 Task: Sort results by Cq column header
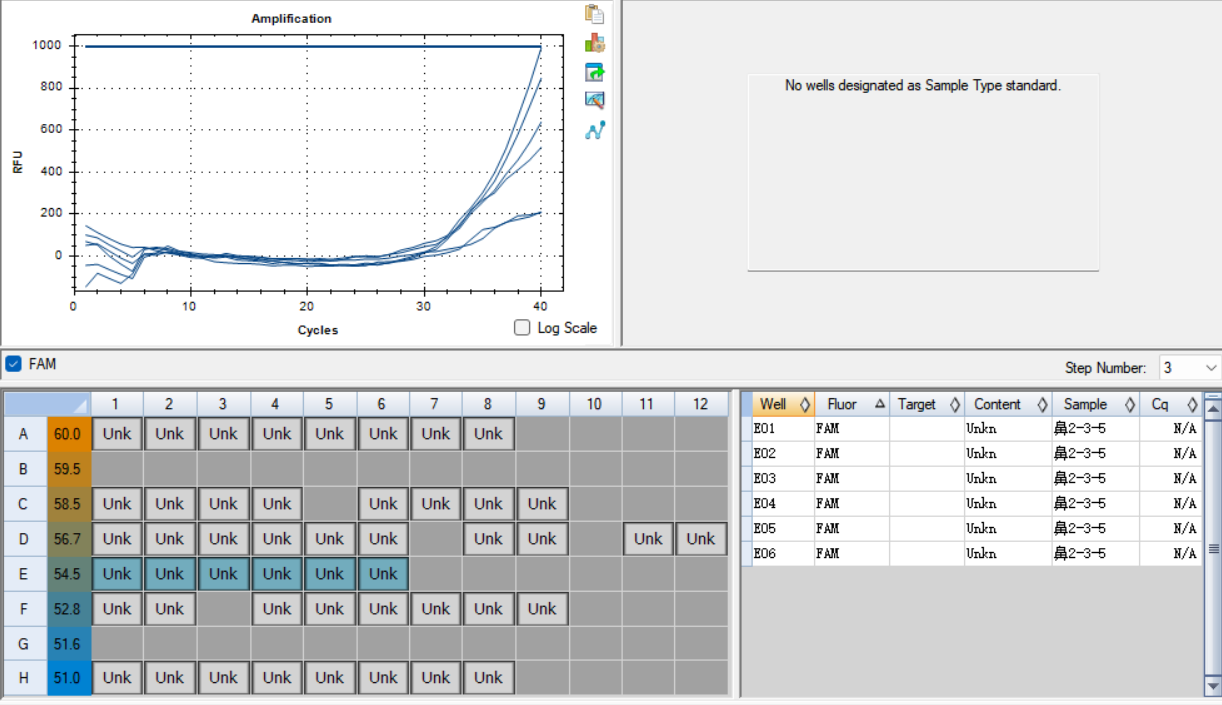coord(1171,404)
